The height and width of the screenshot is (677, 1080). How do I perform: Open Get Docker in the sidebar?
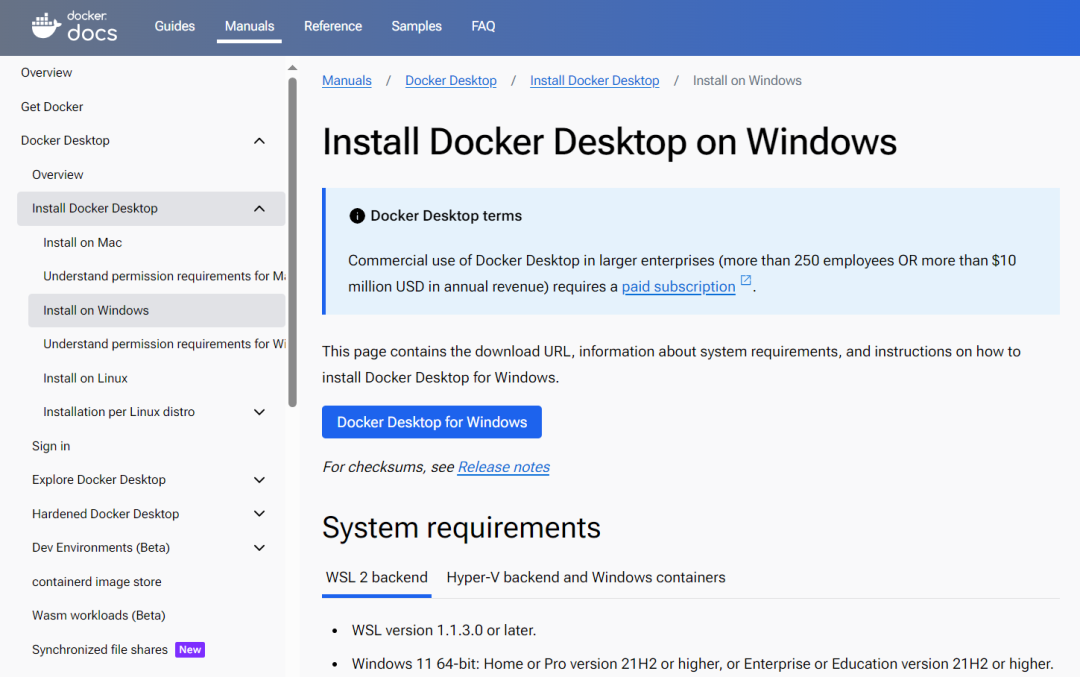click(x=52, y=107)
